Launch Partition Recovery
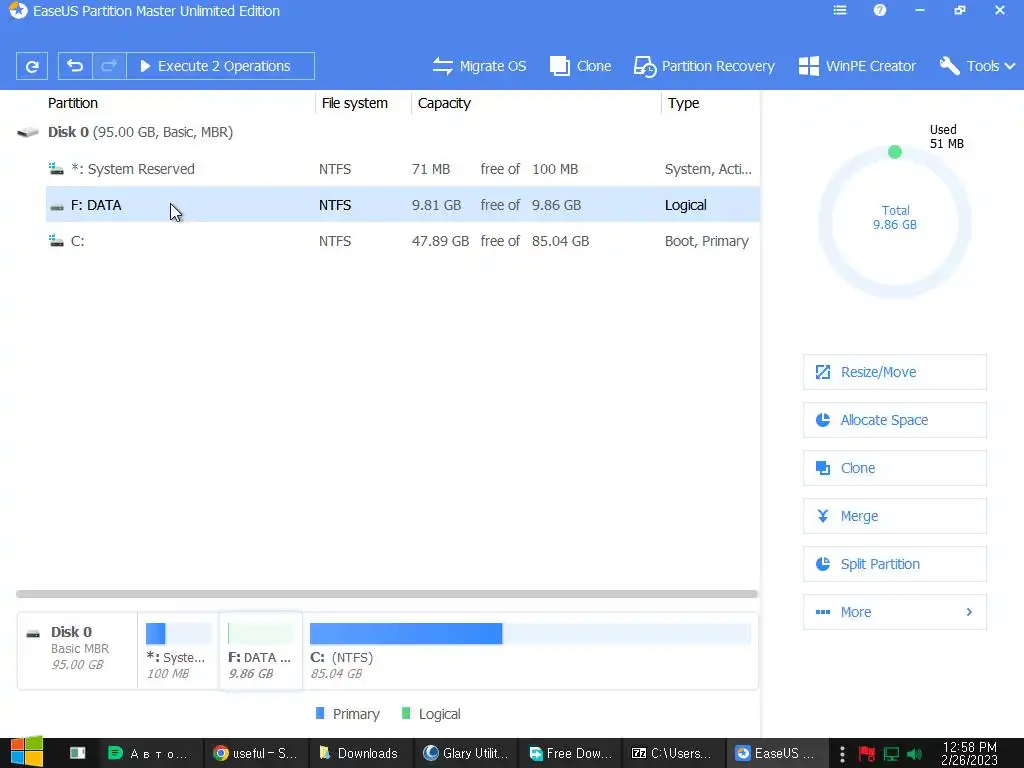Screen dimensions: 1024x768 point(704,66)
